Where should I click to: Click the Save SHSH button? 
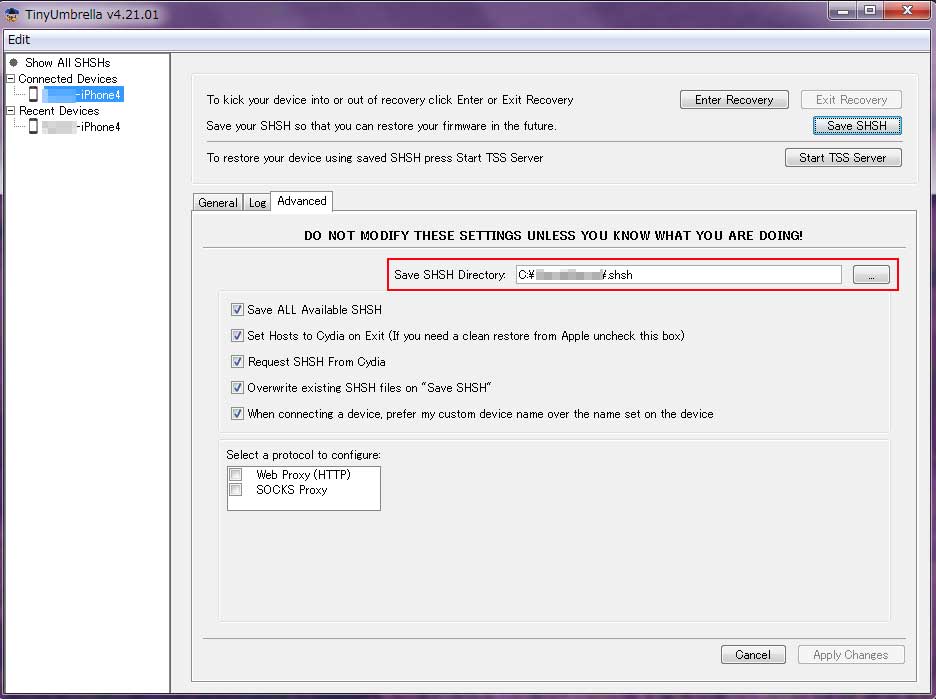point(857,126)
